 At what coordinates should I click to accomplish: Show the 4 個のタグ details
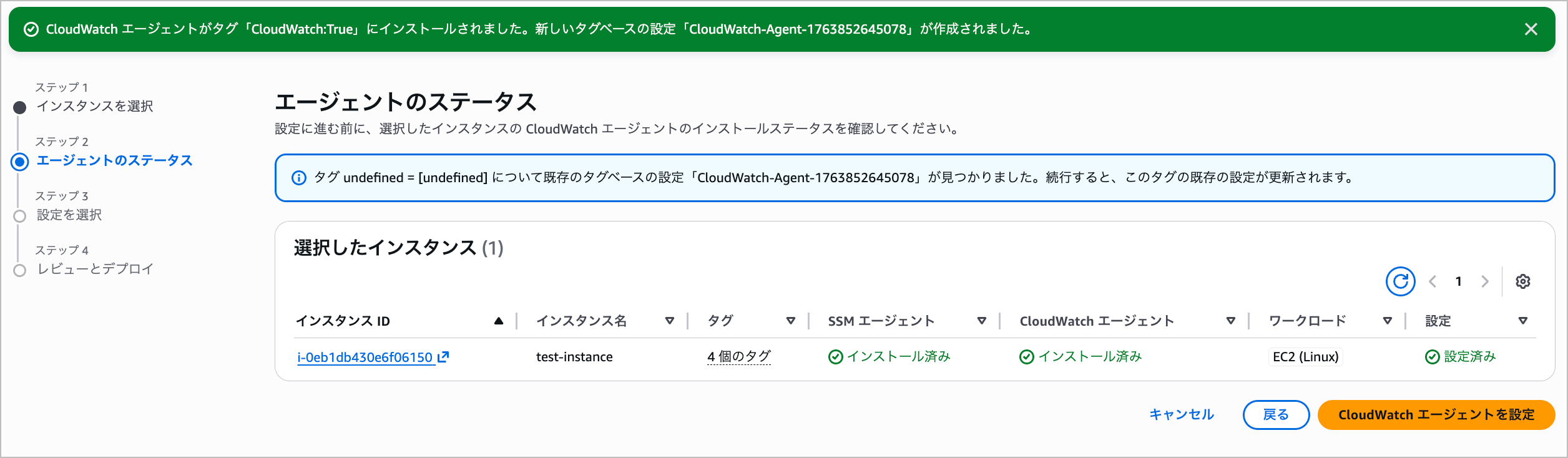[x=739, y=357]
